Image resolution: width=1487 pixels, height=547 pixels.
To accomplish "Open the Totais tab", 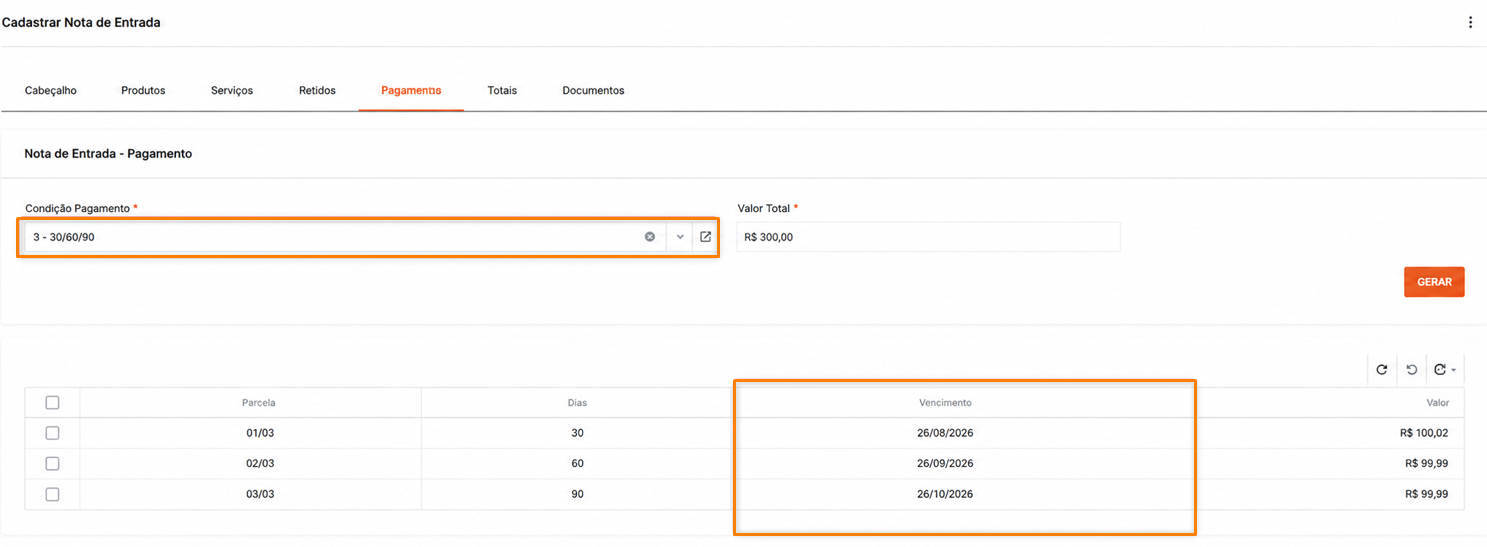I will click(x=502, y=90).
